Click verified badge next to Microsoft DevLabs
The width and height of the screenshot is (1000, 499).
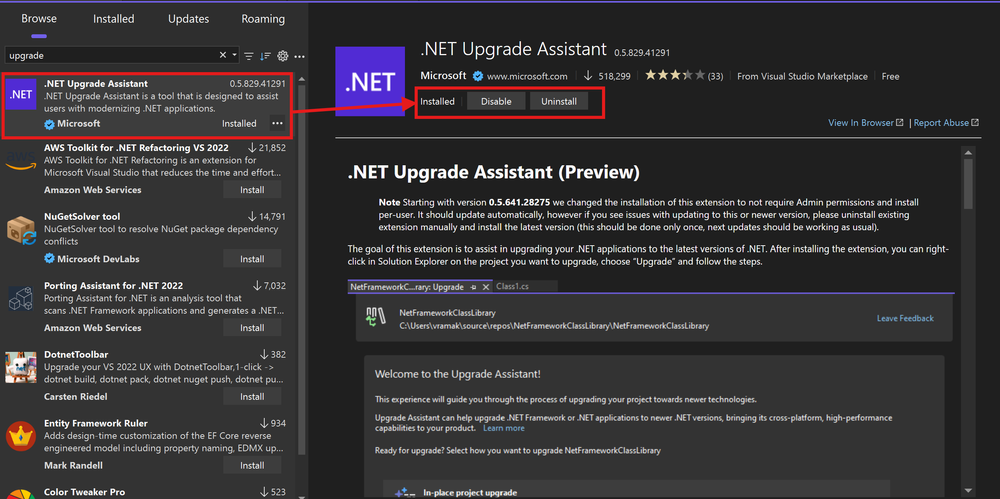coord(49,259)
